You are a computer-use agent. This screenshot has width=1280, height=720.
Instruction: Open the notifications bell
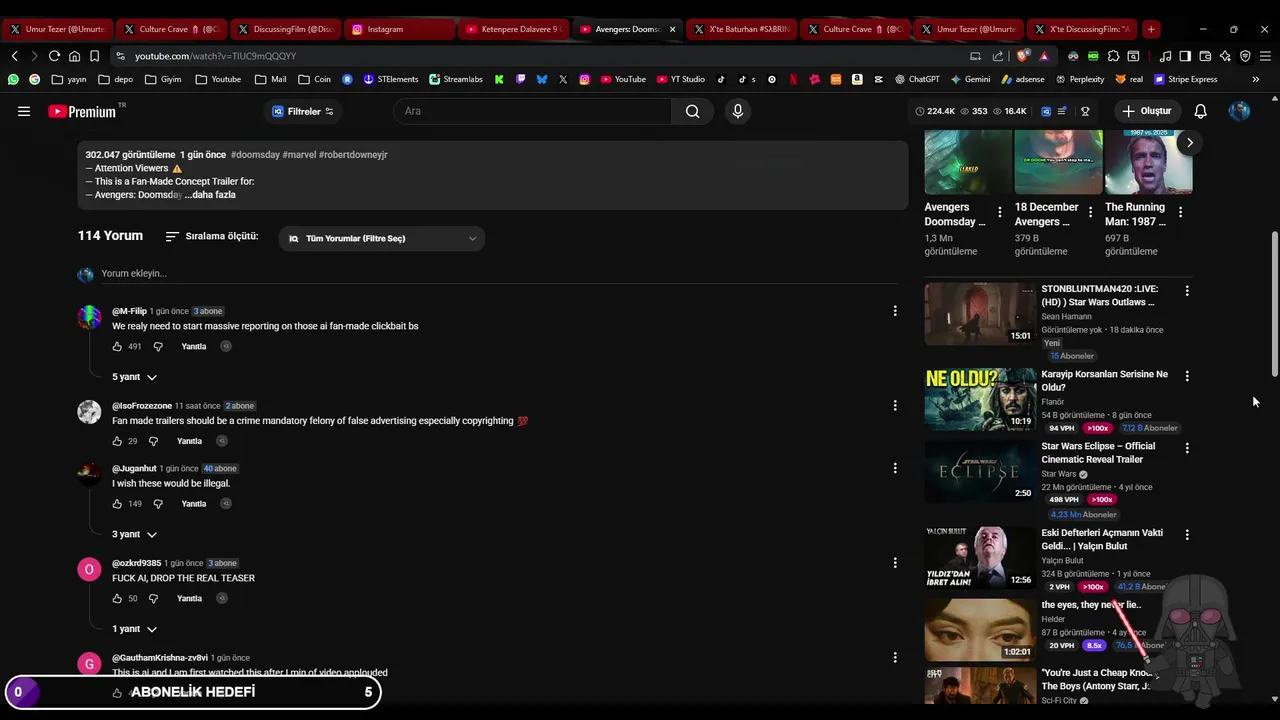click(x=1200, y=111)
